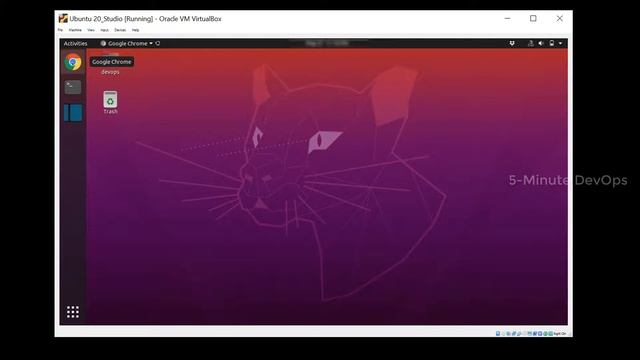Open the VirtualBox View menu
Viewport: 640px width, 360px height.
tap(91, 30)
